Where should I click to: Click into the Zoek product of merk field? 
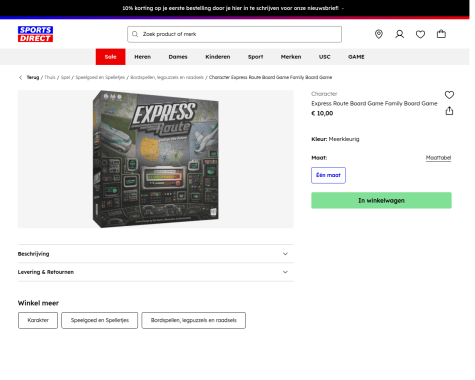[x=234, y=34]
